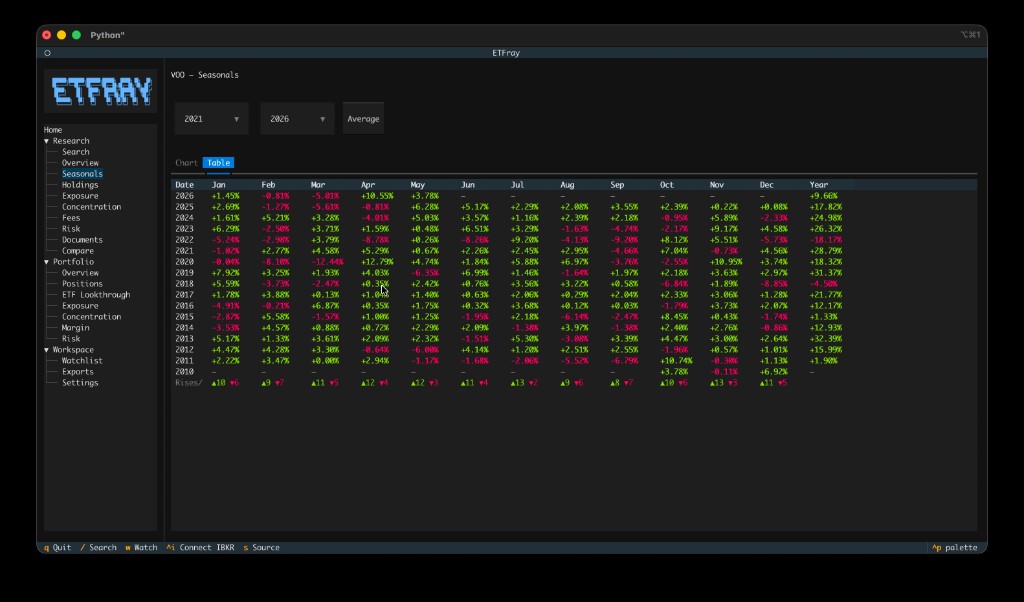Go to ETF Lookthrough in Portfolio
This screenshot has height=602, width=1024.
(x=96, y=294)
